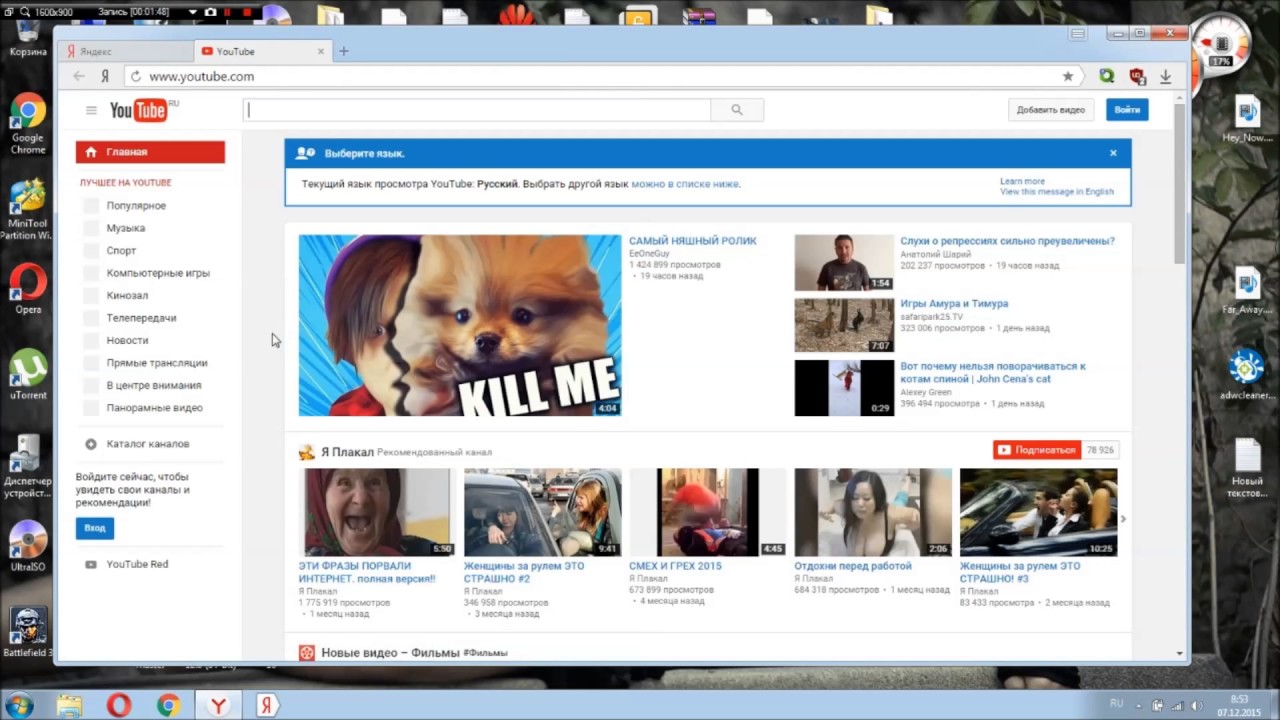Open the Телепередачи category
Viewport: 1280px width, 720px height.
click(x=141, y=318)
